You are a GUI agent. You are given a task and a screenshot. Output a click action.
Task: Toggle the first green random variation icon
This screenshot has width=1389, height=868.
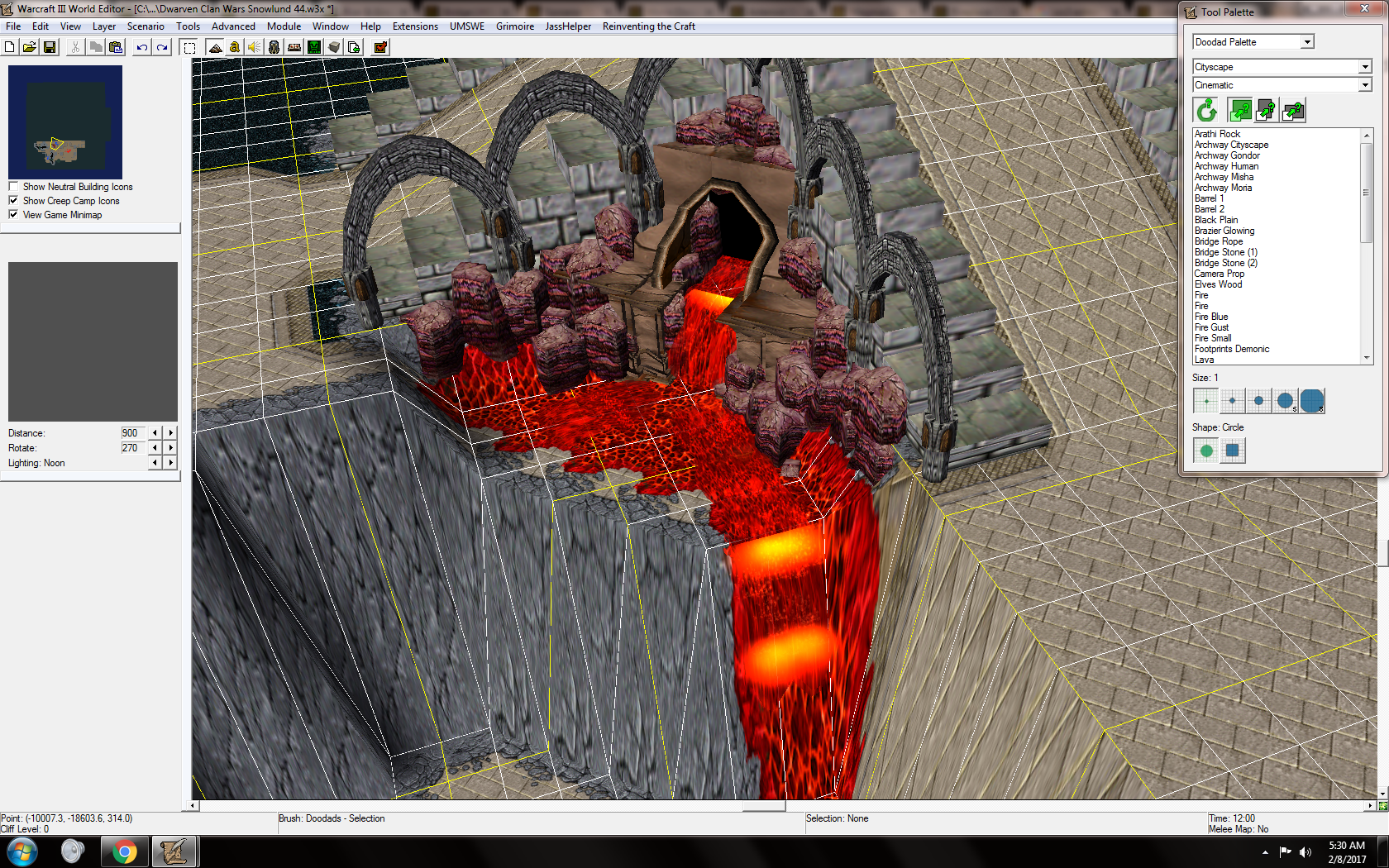pos(1240,110)
